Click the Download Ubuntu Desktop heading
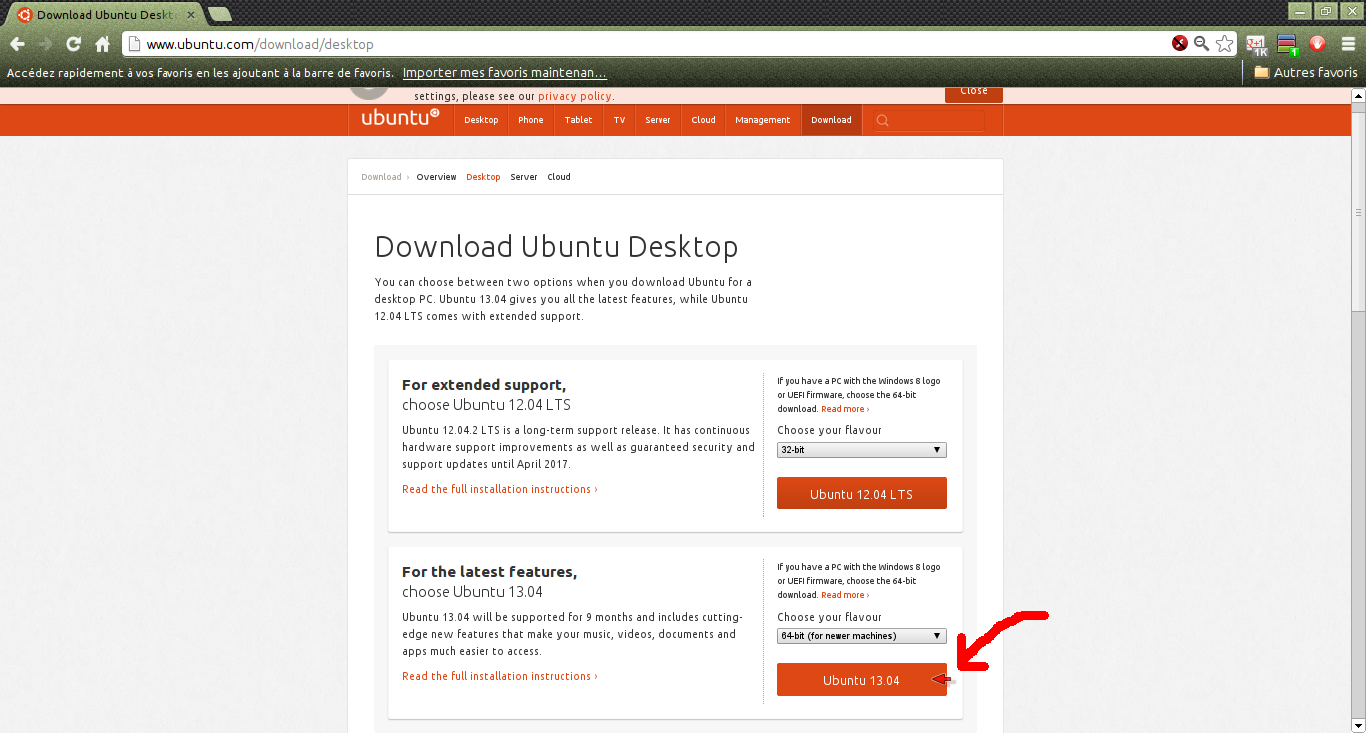This screenshot has width=1366, height=733. [x=556, y=247]
